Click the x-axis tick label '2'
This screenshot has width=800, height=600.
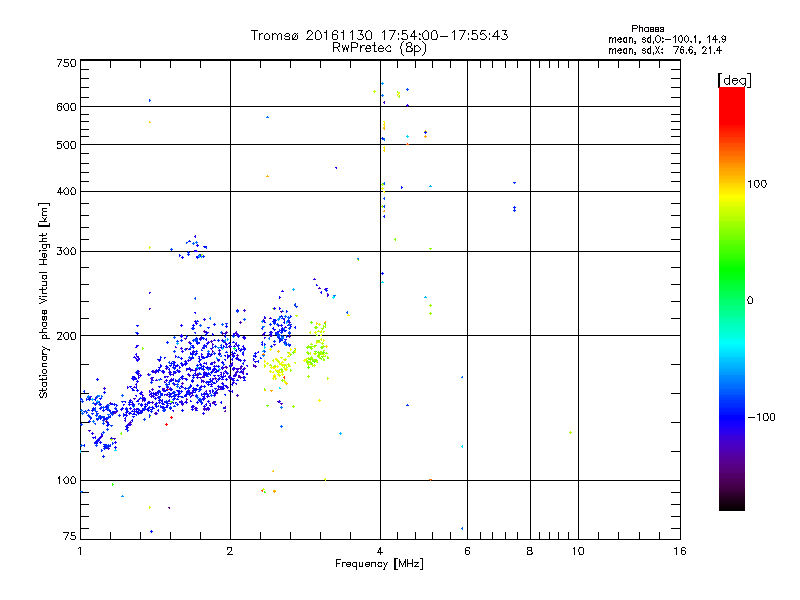230,551
